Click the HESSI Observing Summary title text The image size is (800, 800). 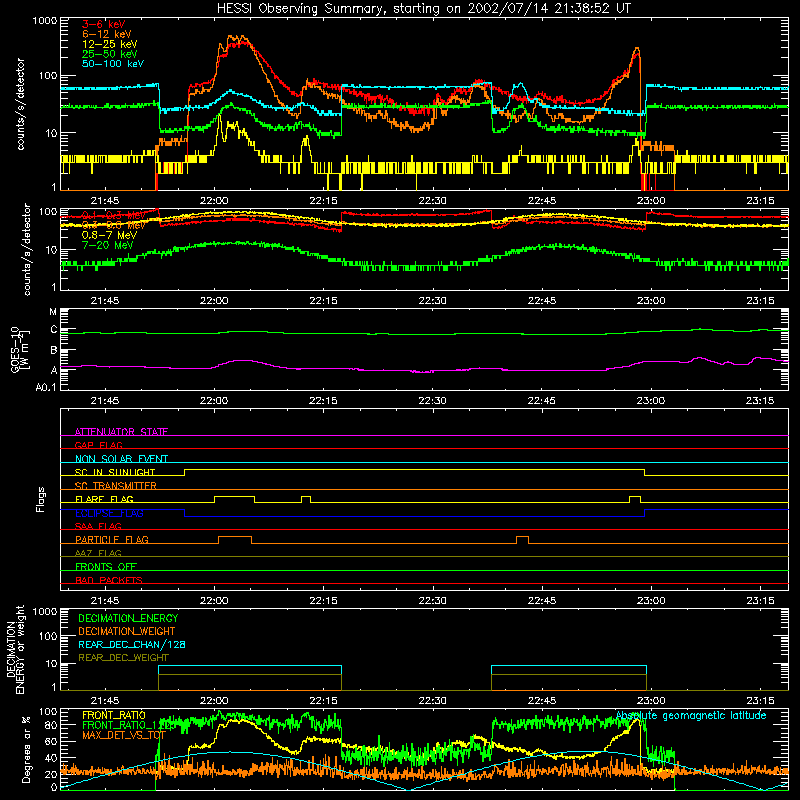423,8
